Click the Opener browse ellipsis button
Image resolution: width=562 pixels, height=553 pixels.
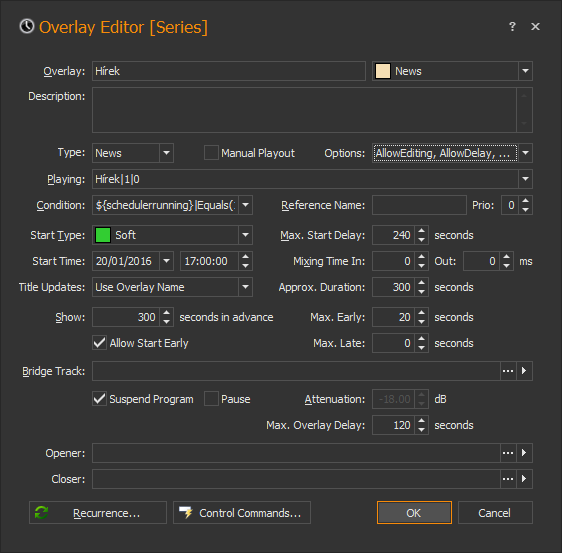point(508,453)
